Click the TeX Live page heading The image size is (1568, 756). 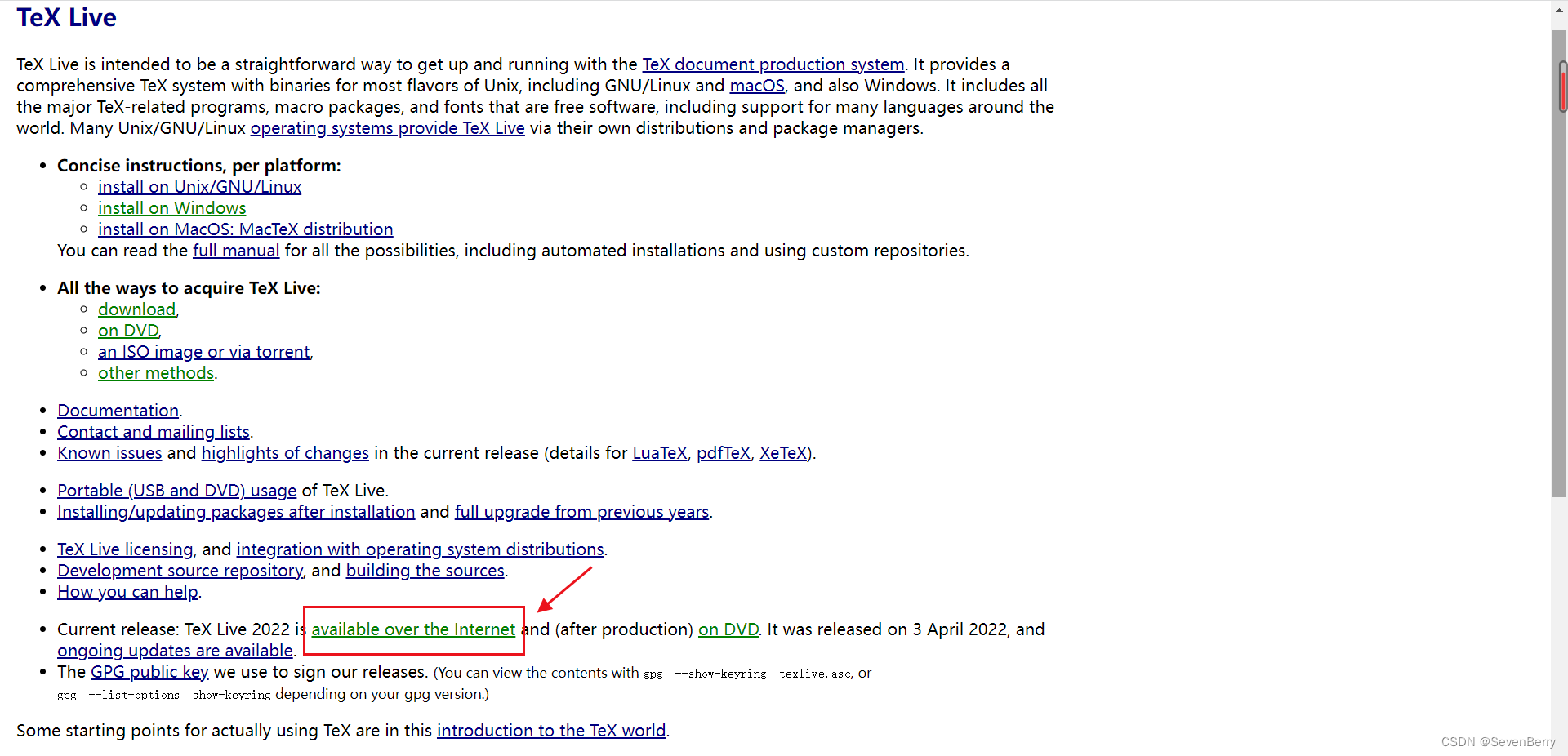click(x=66, y=17)
